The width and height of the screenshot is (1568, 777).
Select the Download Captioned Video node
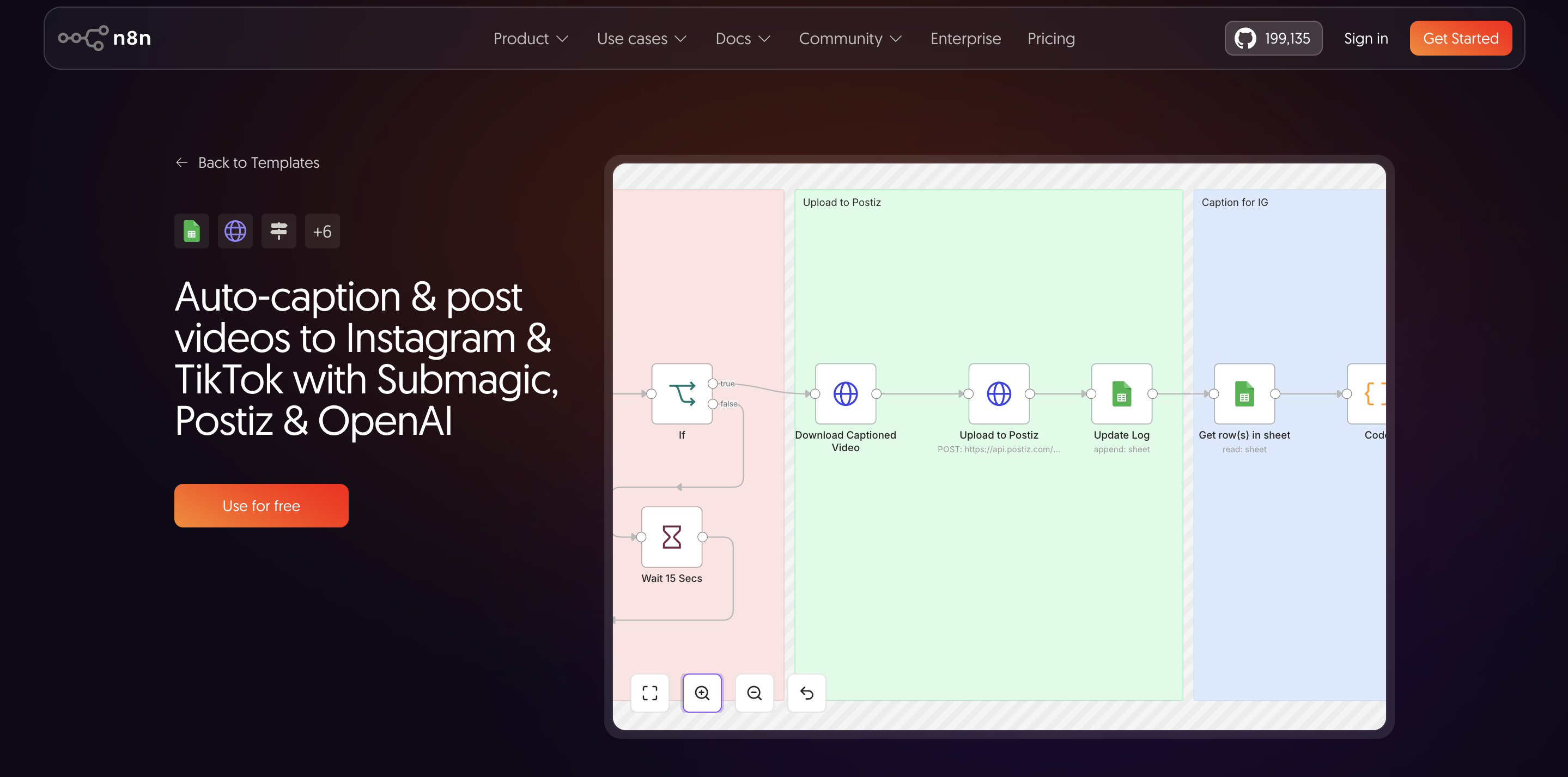click(846, 394)
